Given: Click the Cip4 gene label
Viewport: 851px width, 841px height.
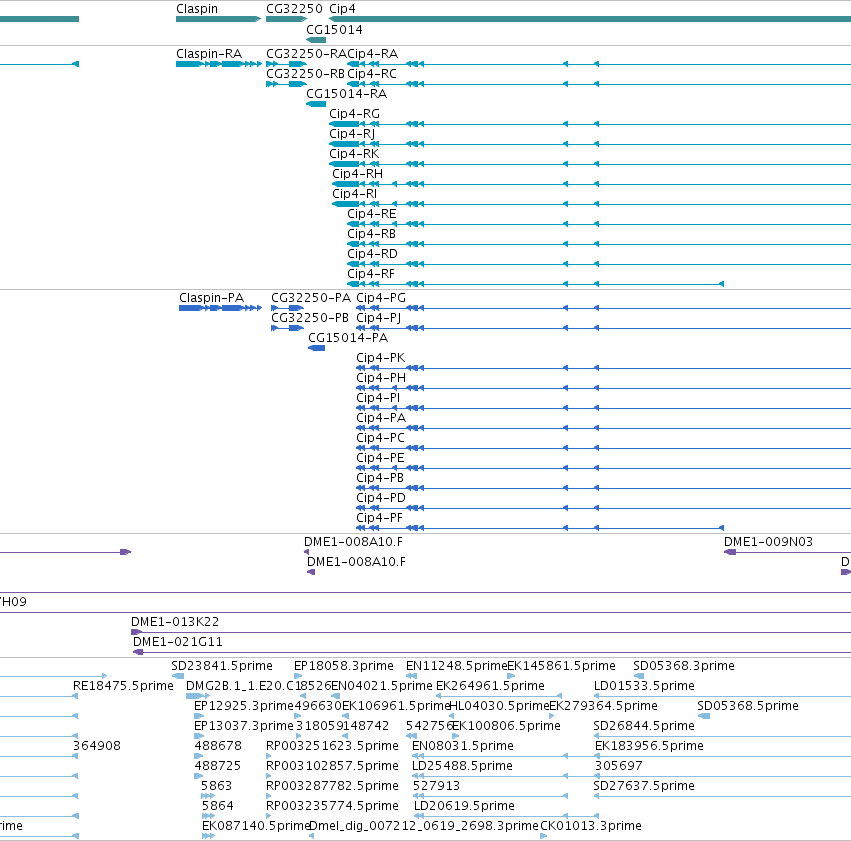Looking at the screenshot, I should click(x=342, y=9).
